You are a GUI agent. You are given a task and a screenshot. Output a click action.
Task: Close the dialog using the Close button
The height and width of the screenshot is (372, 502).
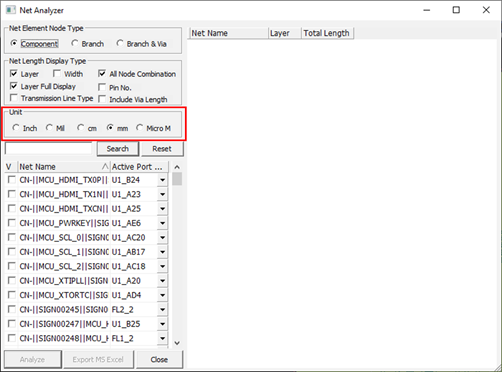[x=159, y=359]
